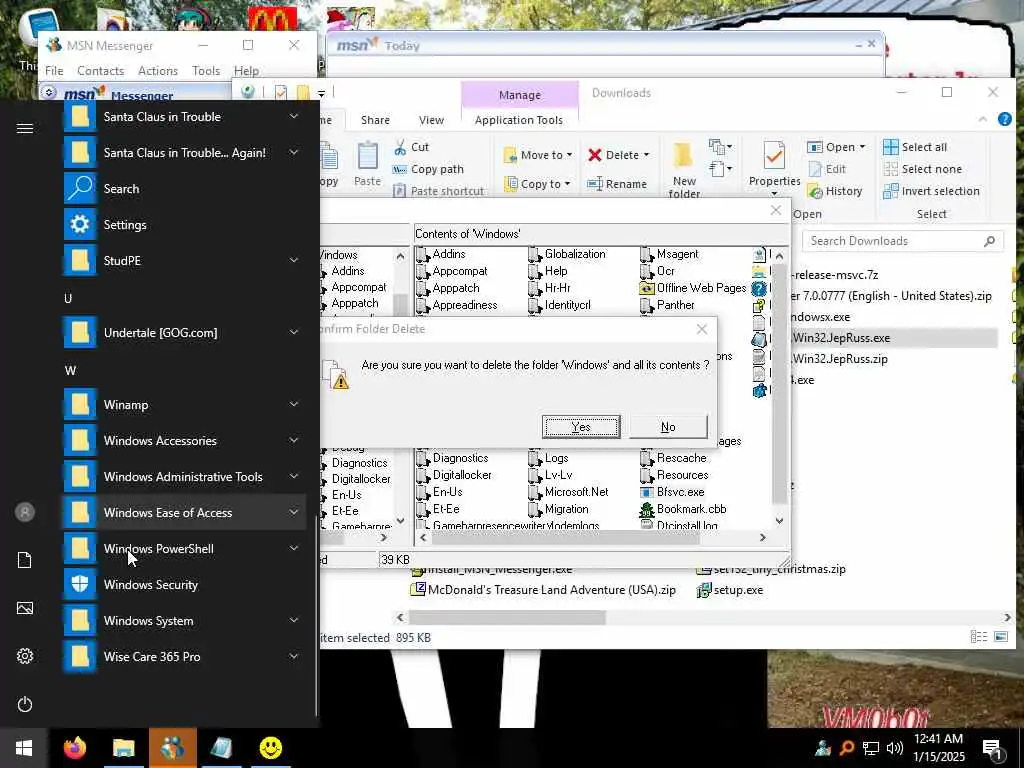Click the smiley face taskbar icon

[270, 748]
